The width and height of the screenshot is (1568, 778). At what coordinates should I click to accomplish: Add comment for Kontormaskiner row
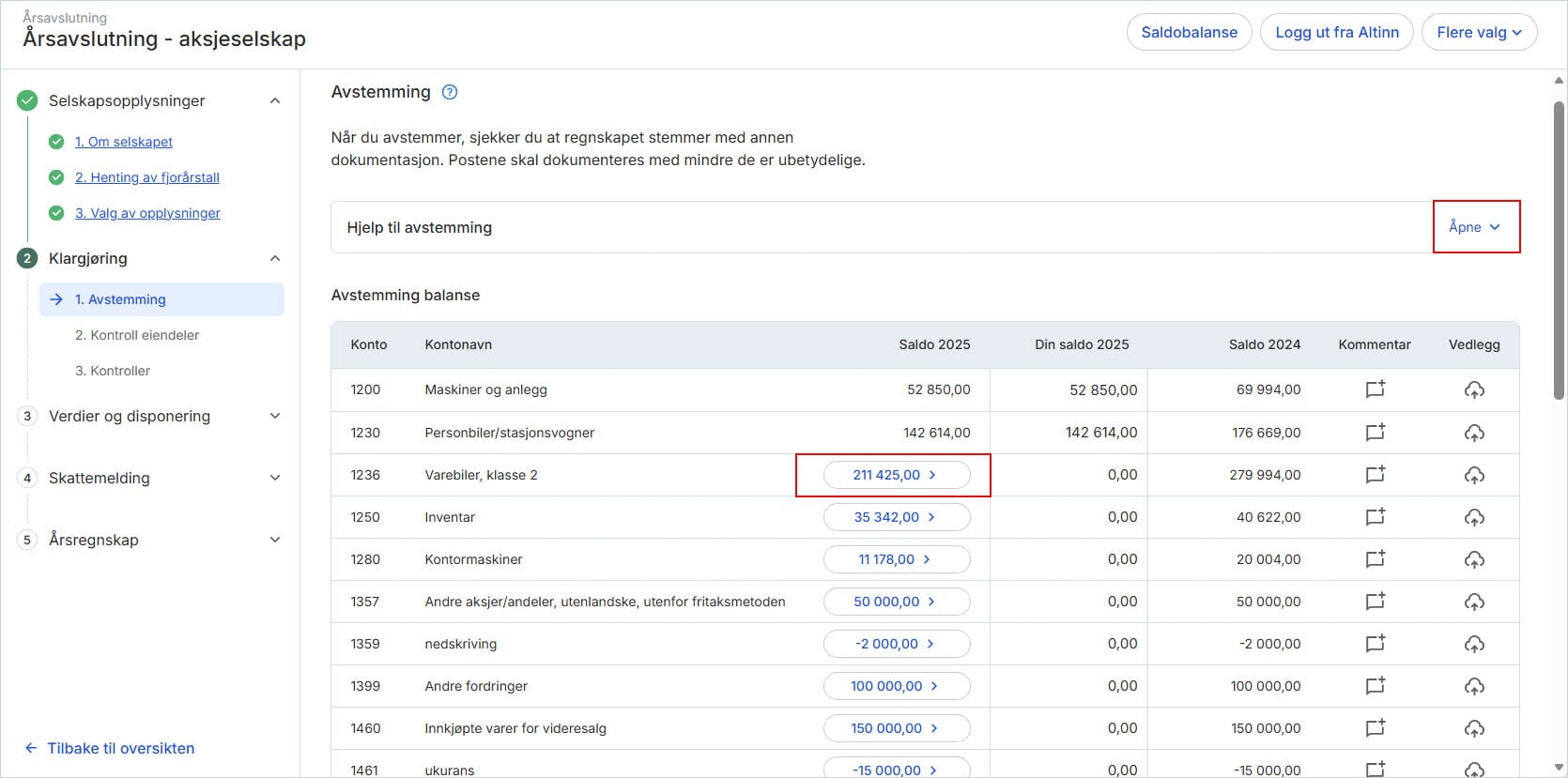click(1375, 559)
